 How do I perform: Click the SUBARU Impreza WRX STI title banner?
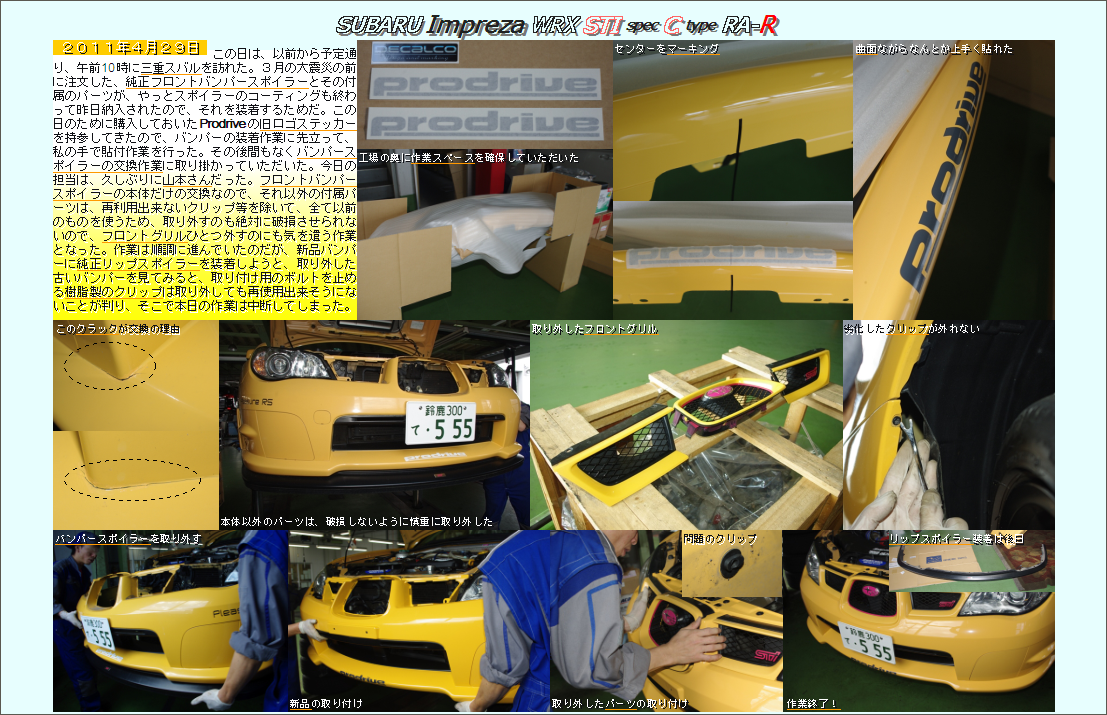pos(557,24)
